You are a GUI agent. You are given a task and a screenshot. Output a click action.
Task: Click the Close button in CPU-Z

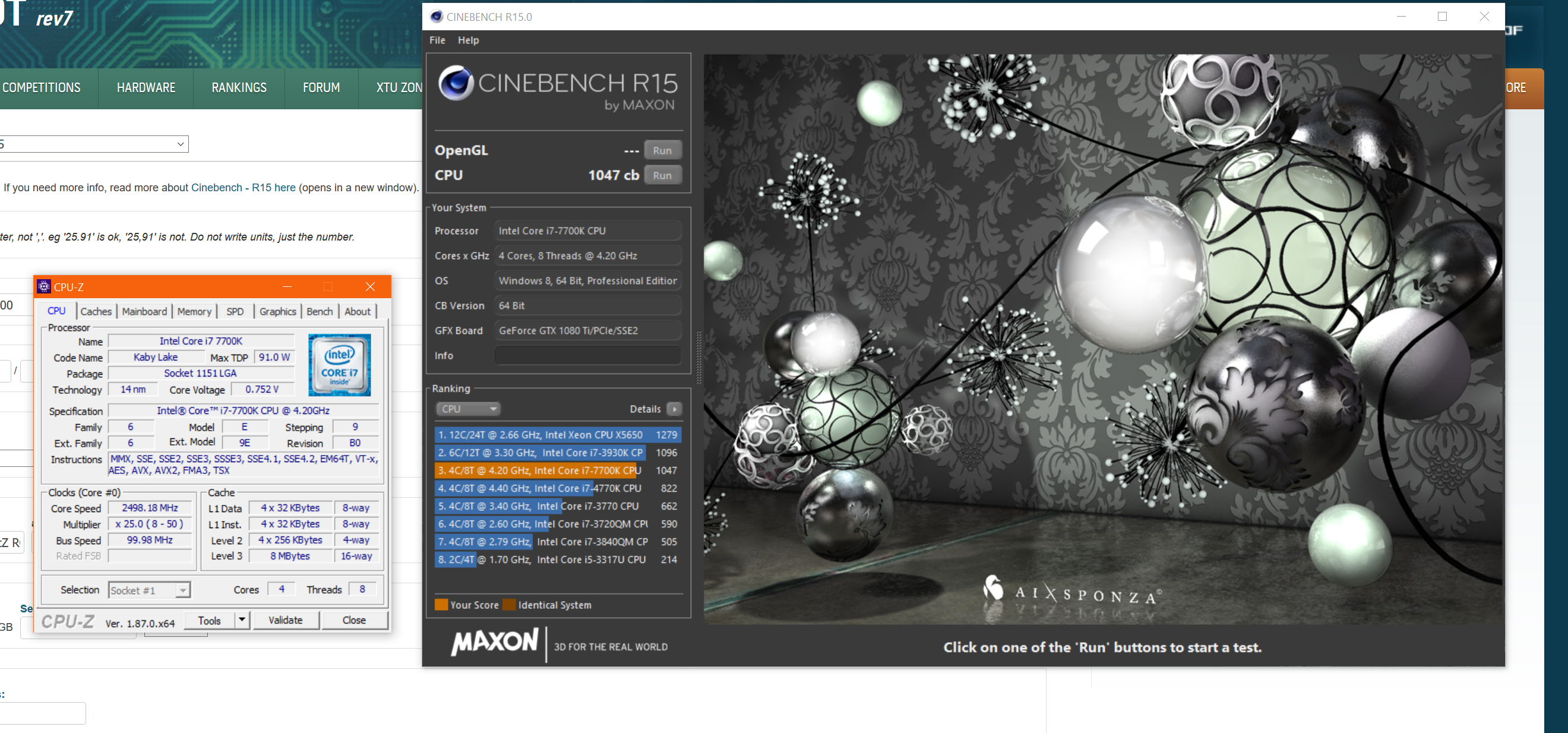click(x=354, y=620)
